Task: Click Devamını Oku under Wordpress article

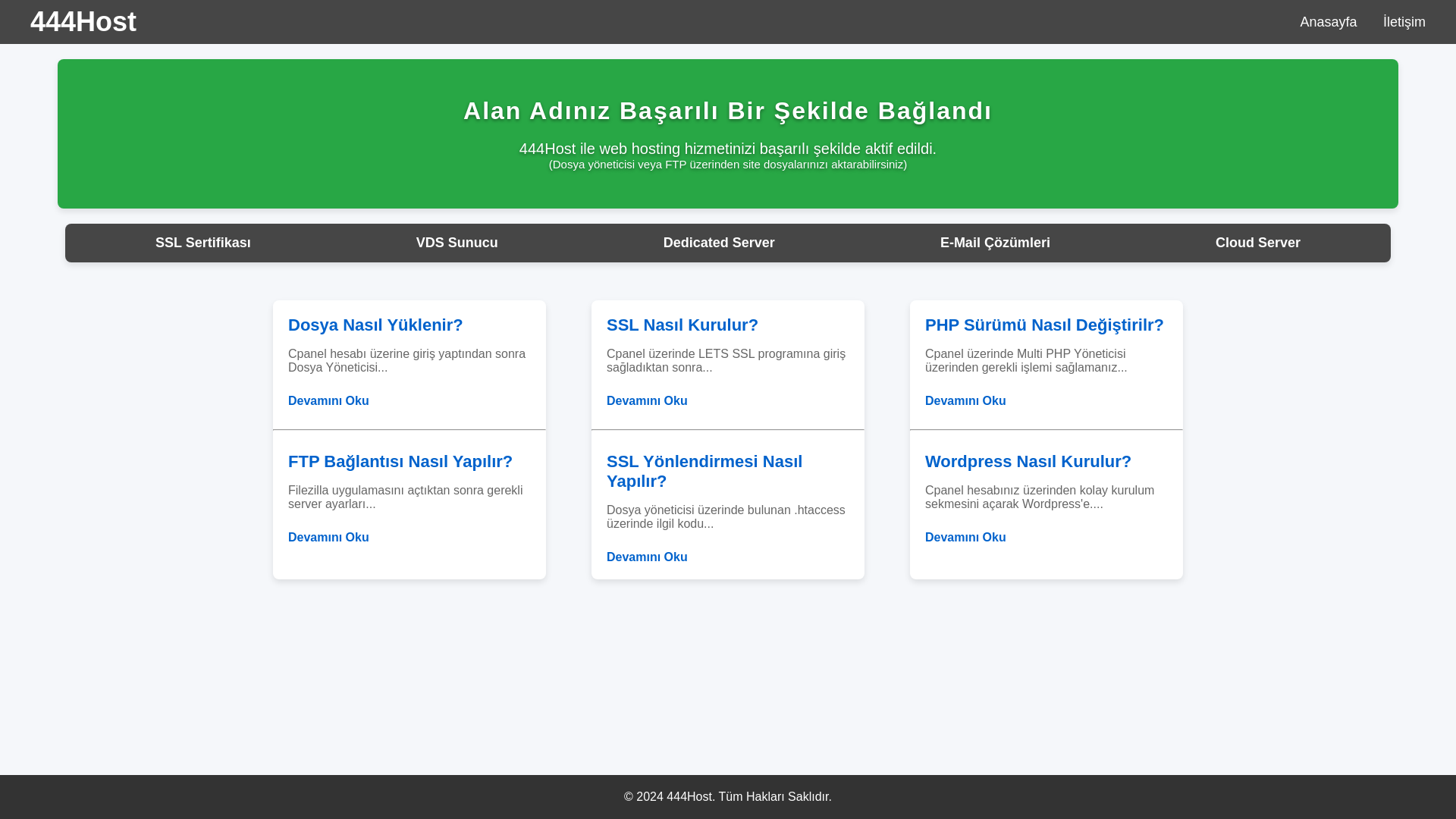Action: pos(965,537)
